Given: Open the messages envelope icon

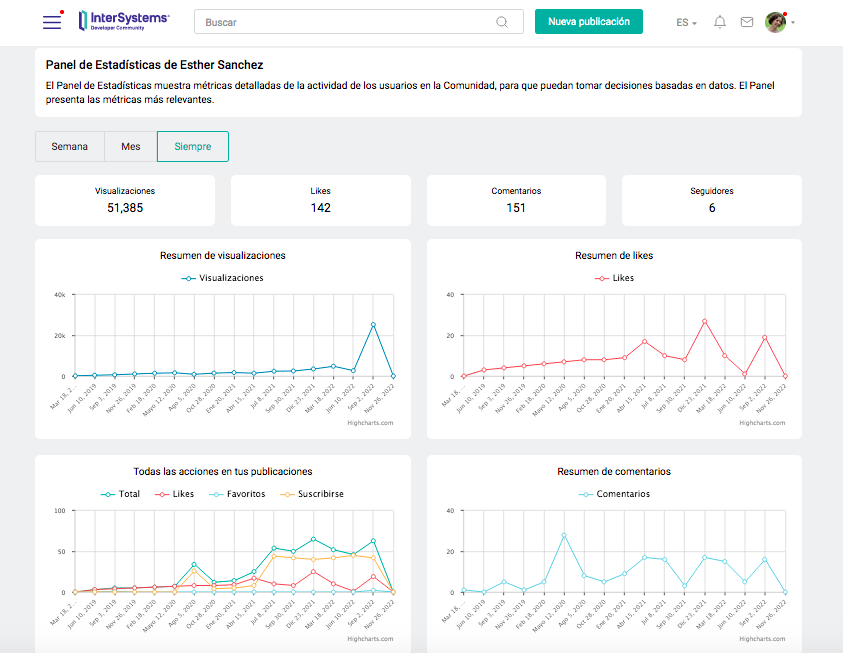Looking at the screenshot, I should point(747,22).
